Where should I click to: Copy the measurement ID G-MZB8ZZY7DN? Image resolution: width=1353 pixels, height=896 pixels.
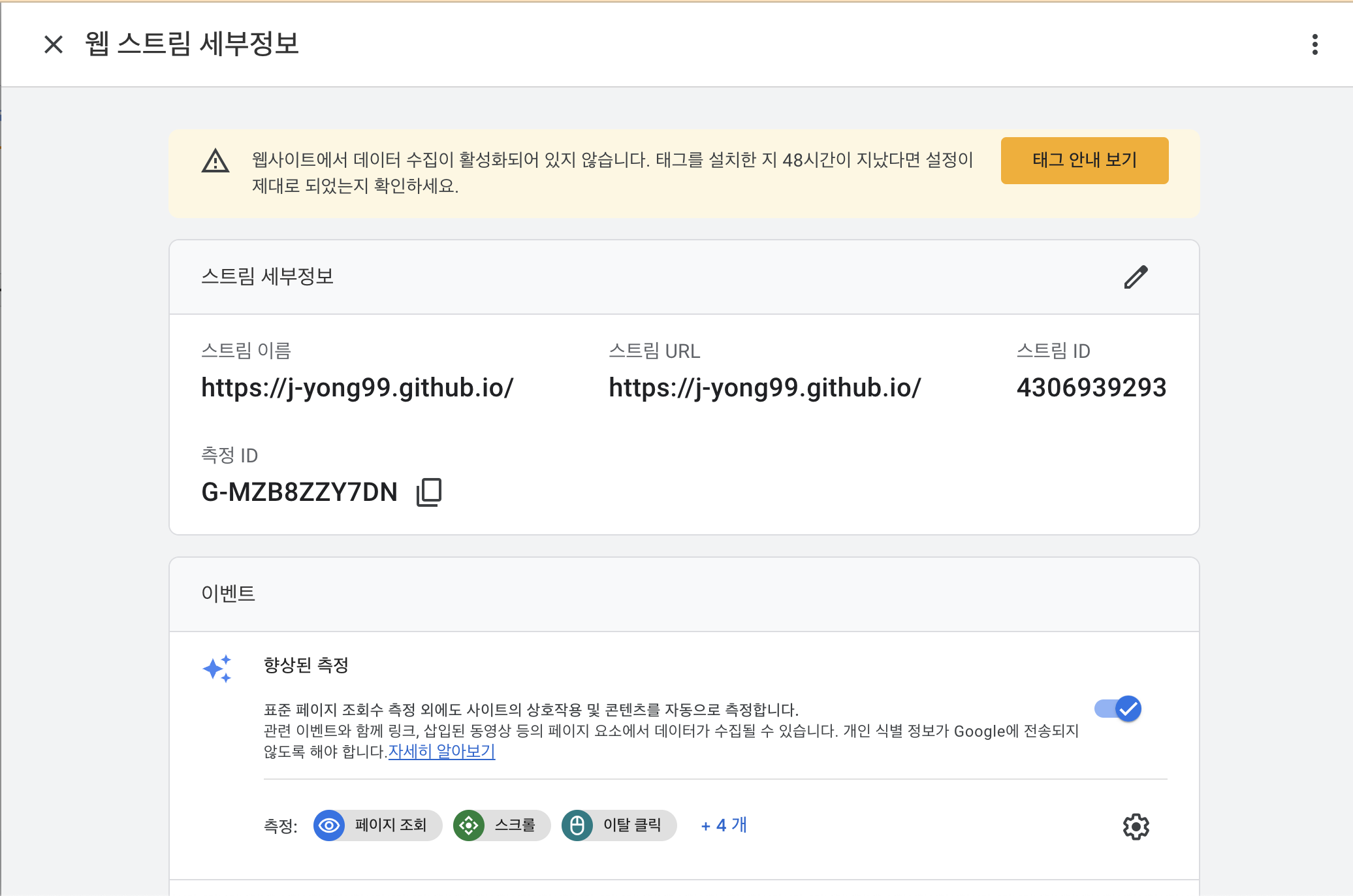[x=429, y=492]
